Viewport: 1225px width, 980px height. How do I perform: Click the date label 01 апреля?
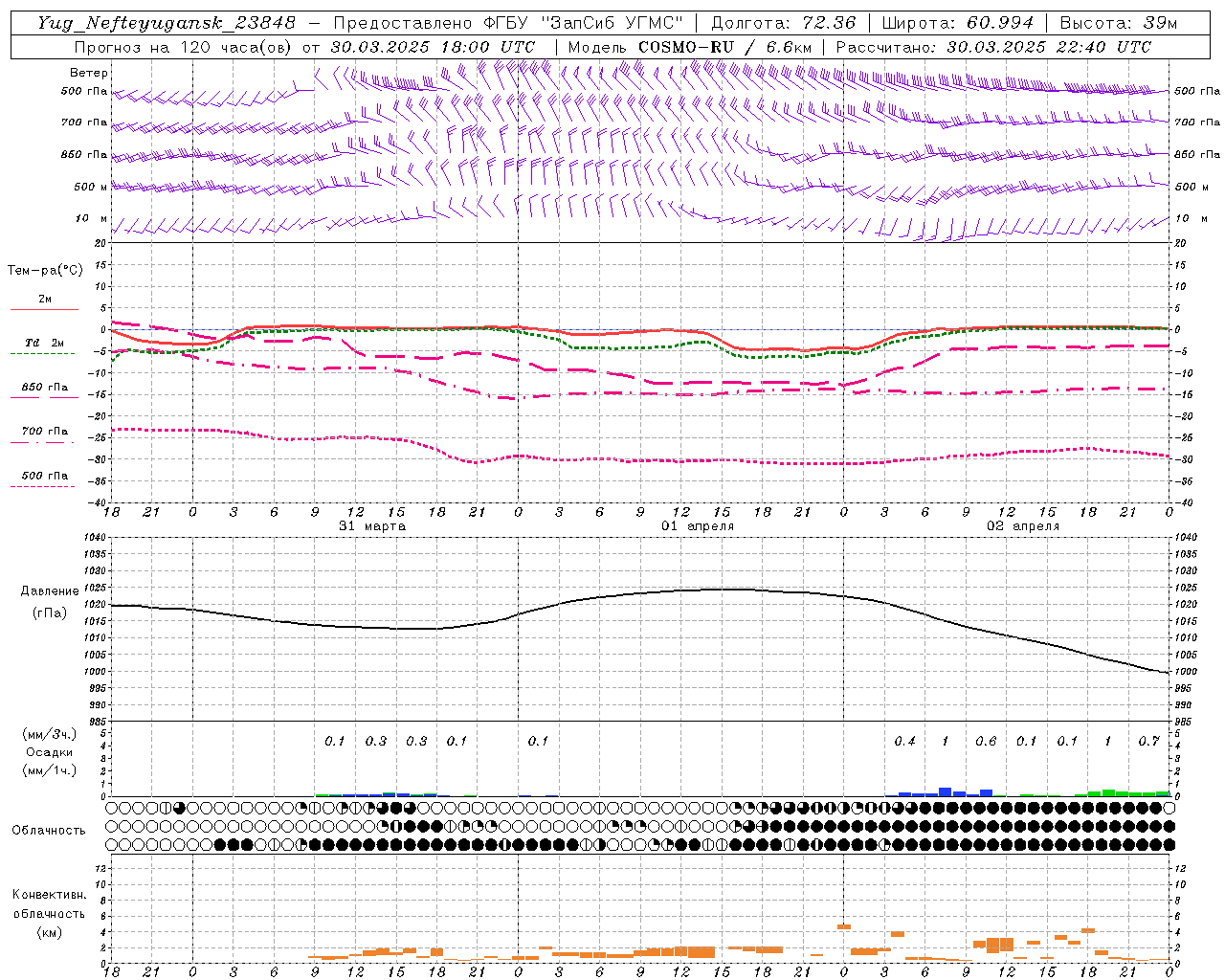pos(698,526)
